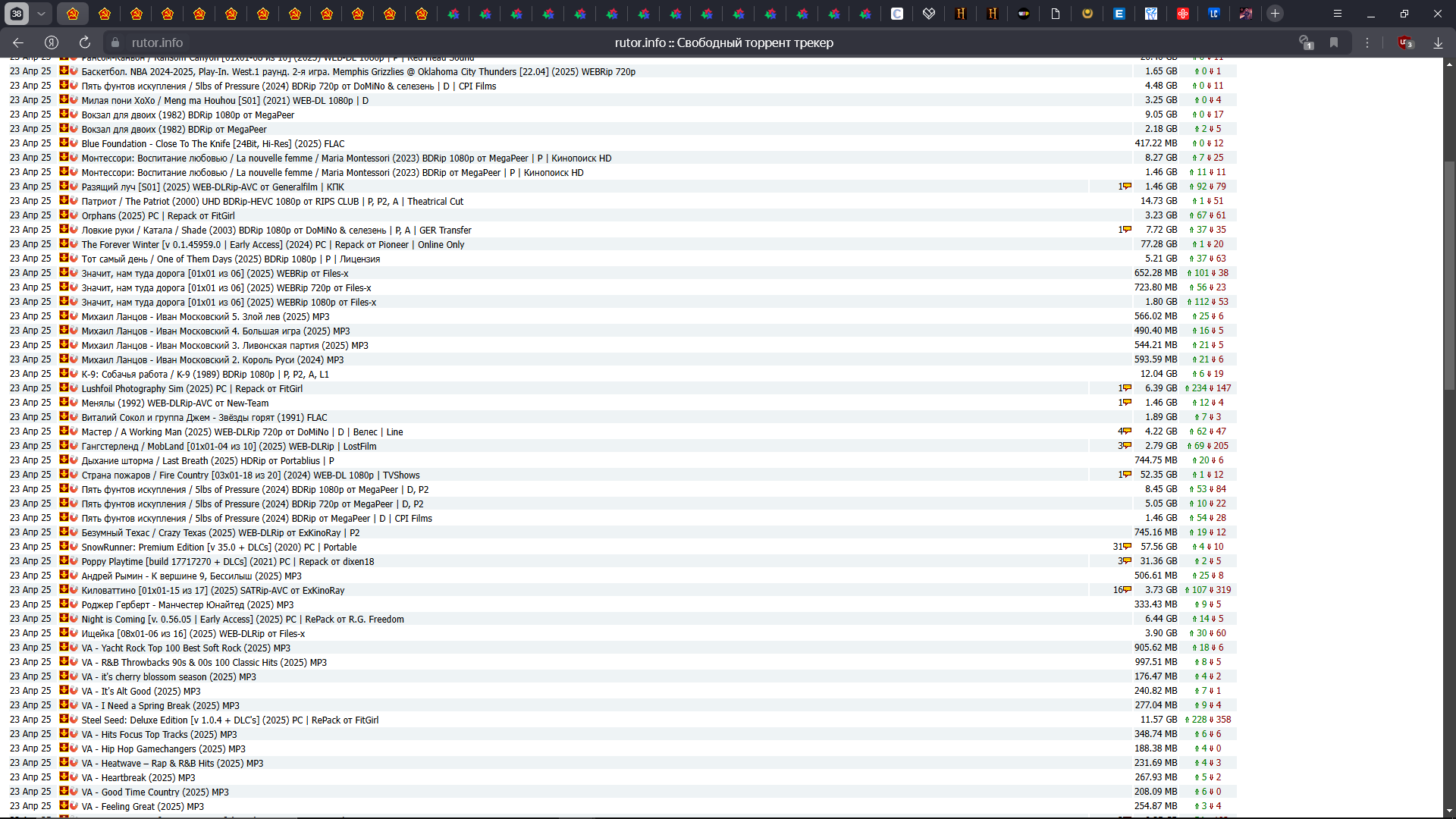
Task: Open magnet link for Steel Seed Deluxe Edition
Action: tap(74, 720)
